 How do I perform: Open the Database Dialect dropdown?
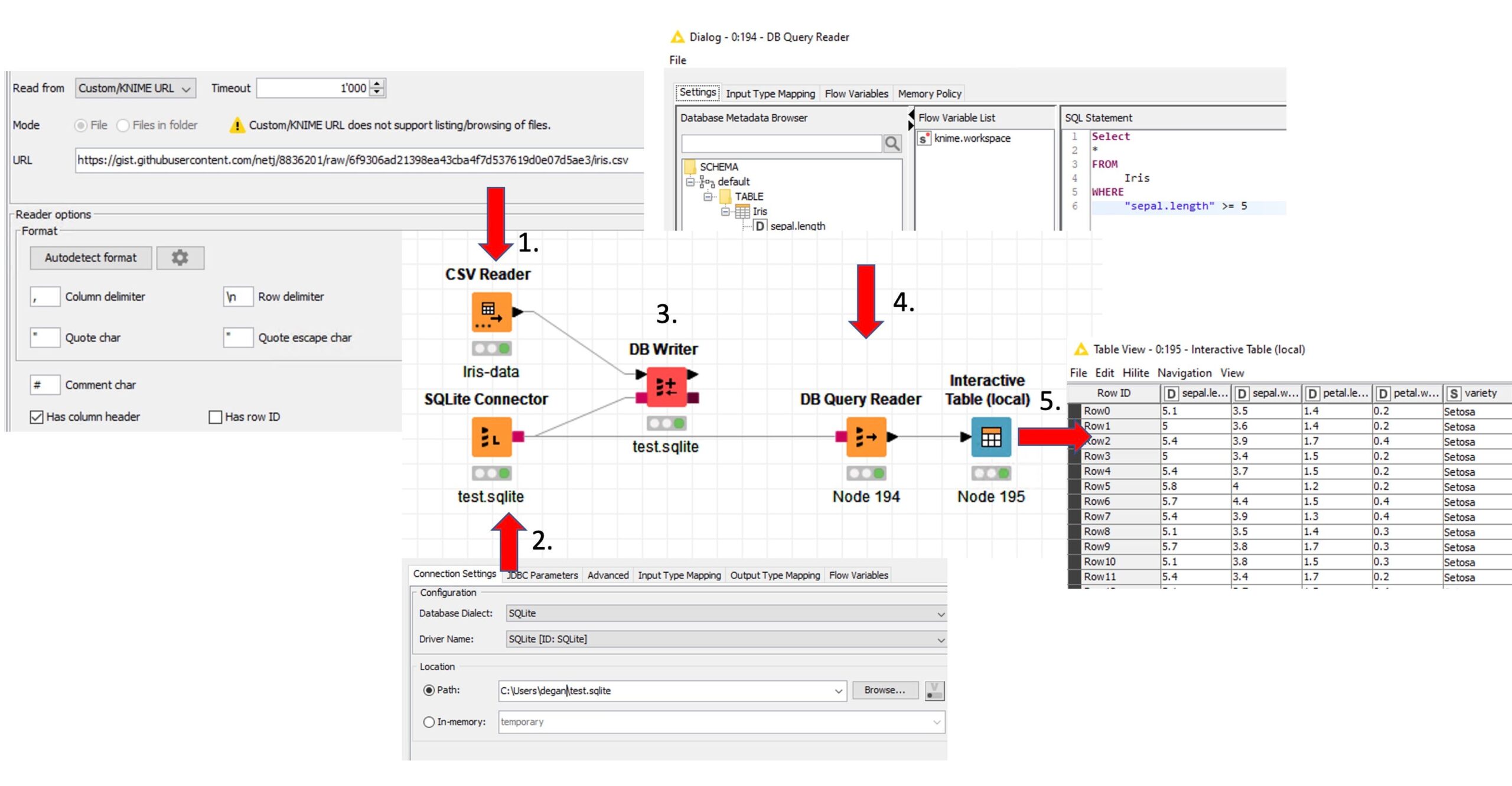click(725, 613)
